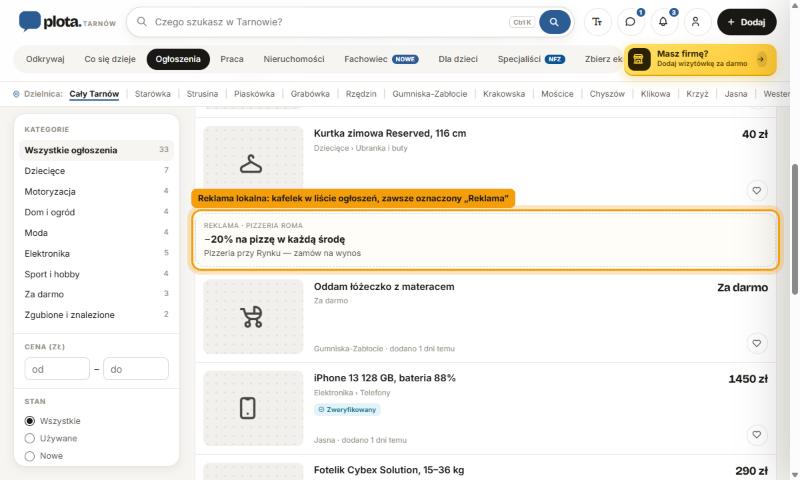Screen dimensions: 800x480
Task: Favorite the iPhone 13 listing
Action: click(x=757, y=435)
